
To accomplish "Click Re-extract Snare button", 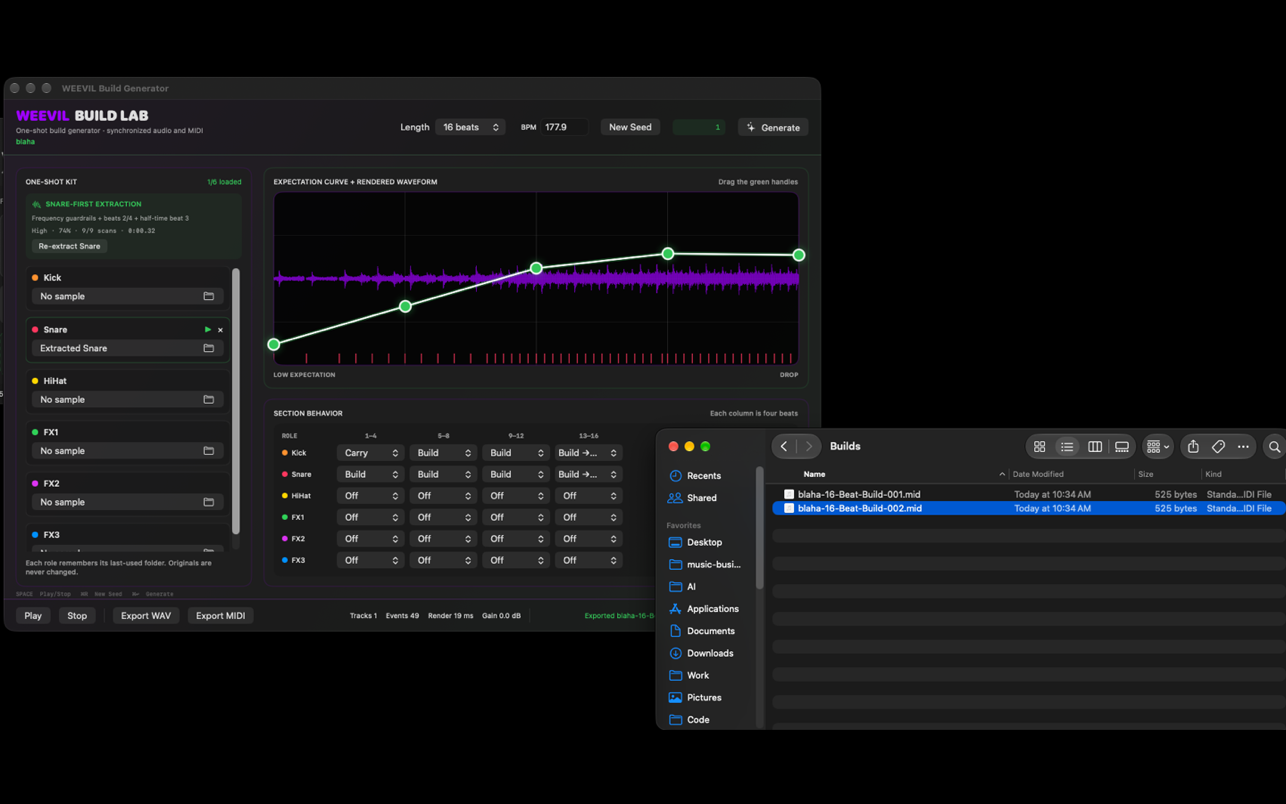I will [69, 246].
